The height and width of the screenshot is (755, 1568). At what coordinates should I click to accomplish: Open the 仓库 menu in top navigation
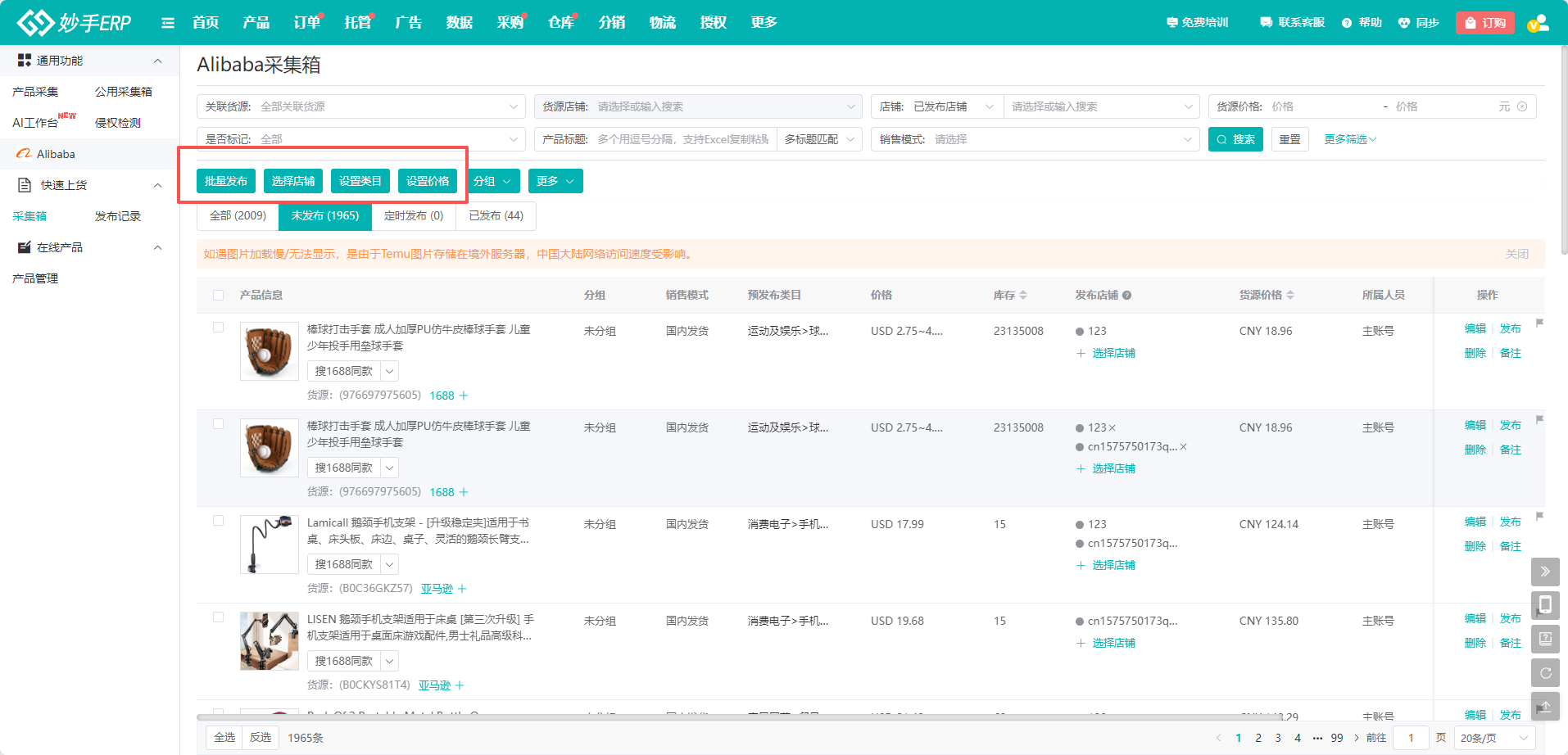click(x=561, y=23)
